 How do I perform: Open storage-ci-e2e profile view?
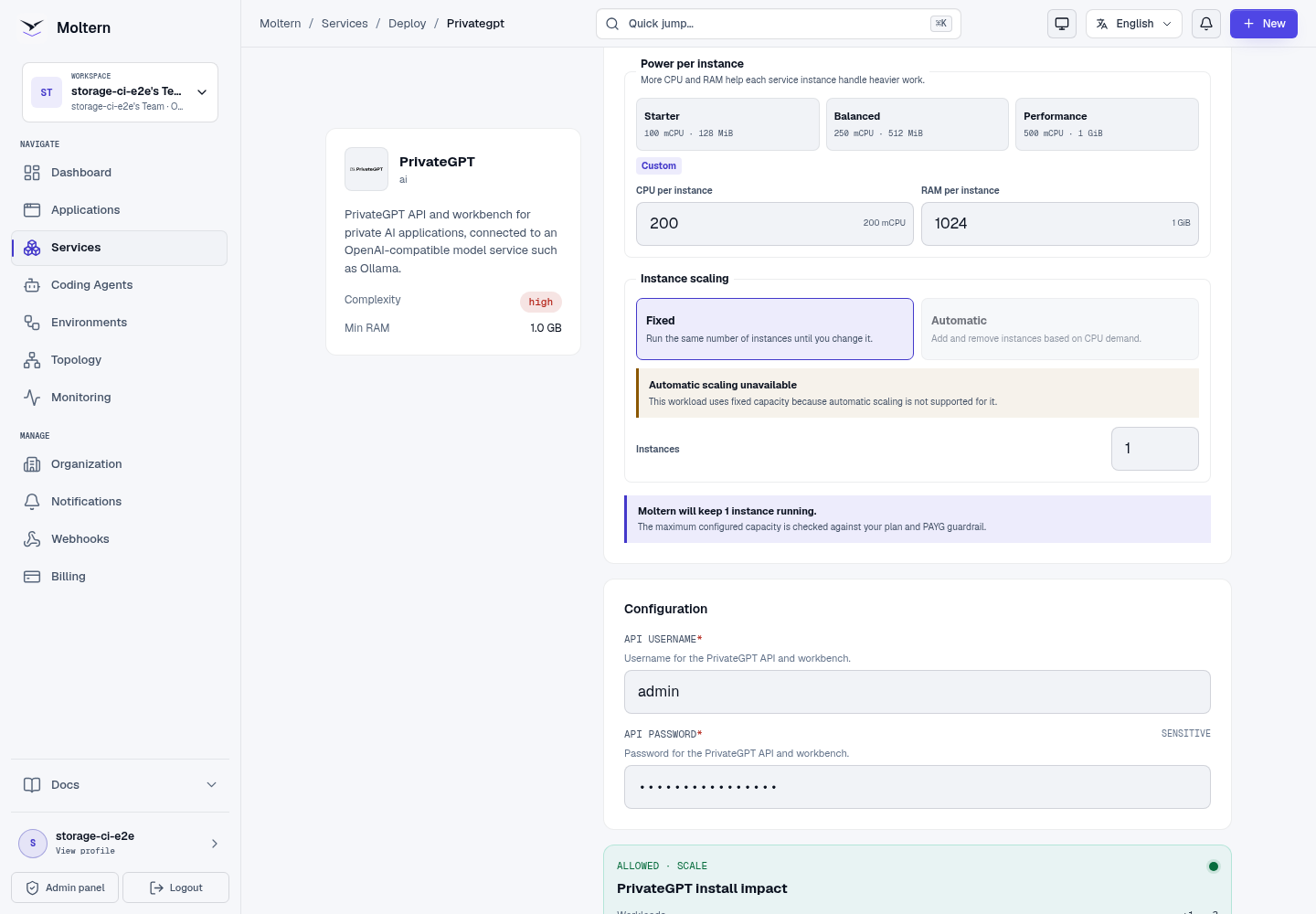[120, 844]
